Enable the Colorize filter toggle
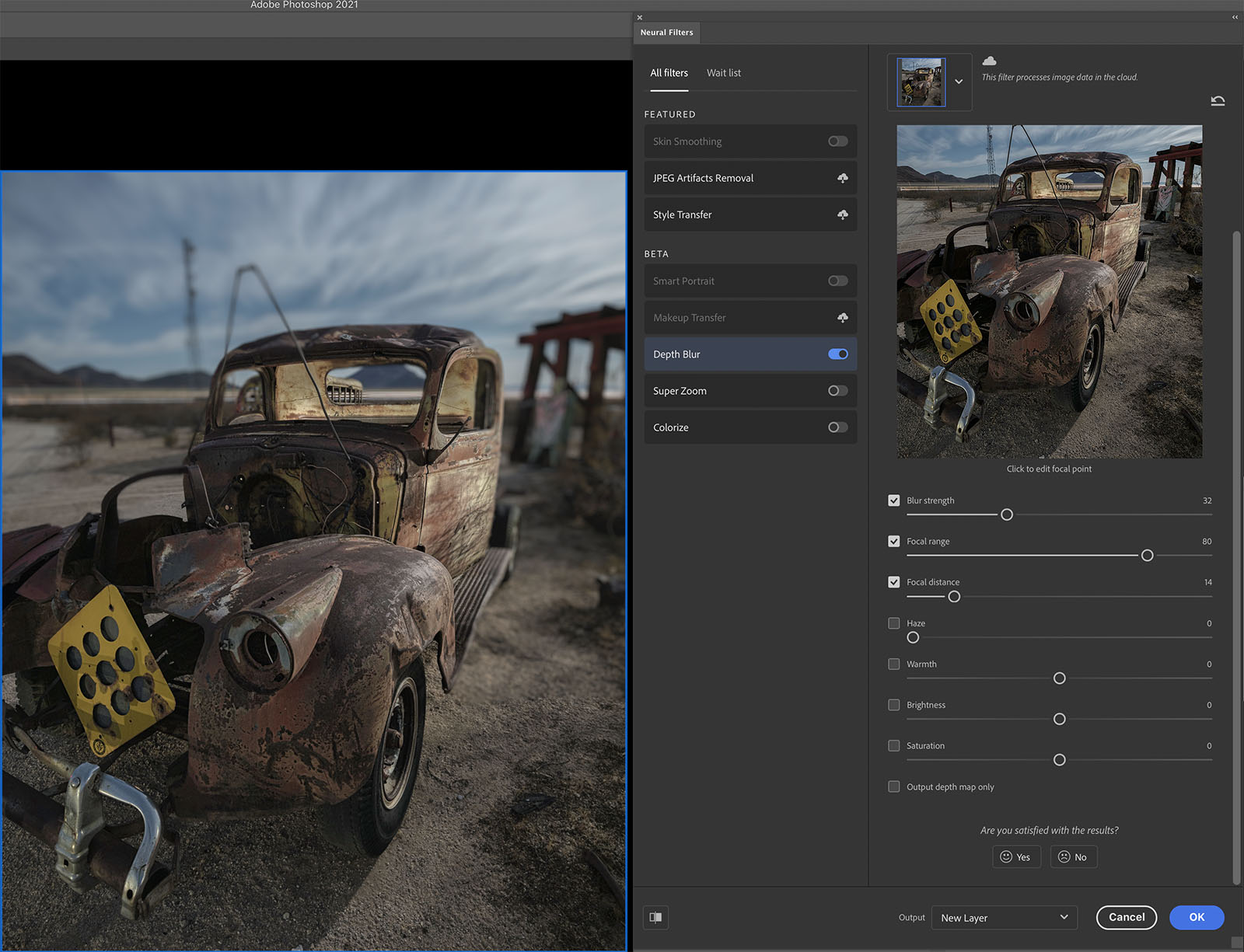 point(837,427)
